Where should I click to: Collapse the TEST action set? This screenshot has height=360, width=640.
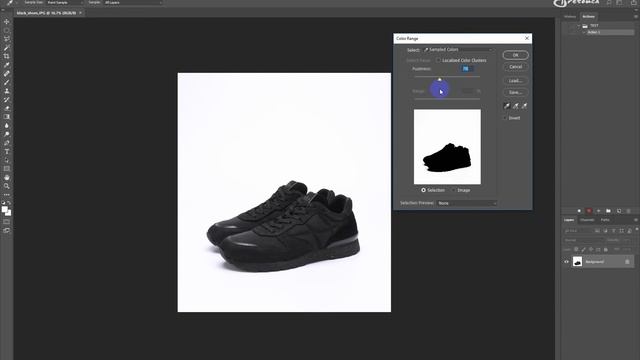point(578,26)
